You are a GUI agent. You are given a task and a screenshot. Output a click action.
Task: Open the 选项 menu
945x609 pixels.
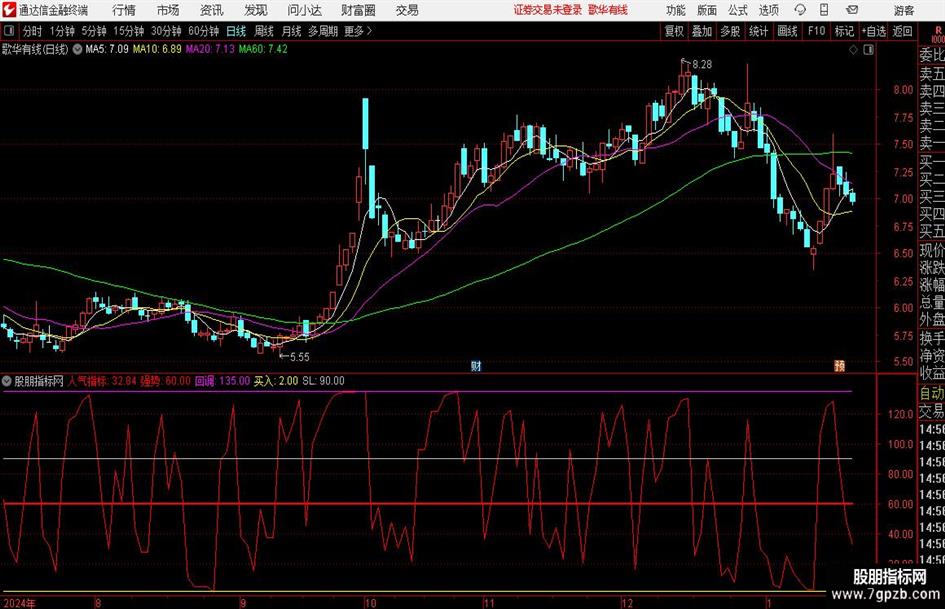coord(768,10)
